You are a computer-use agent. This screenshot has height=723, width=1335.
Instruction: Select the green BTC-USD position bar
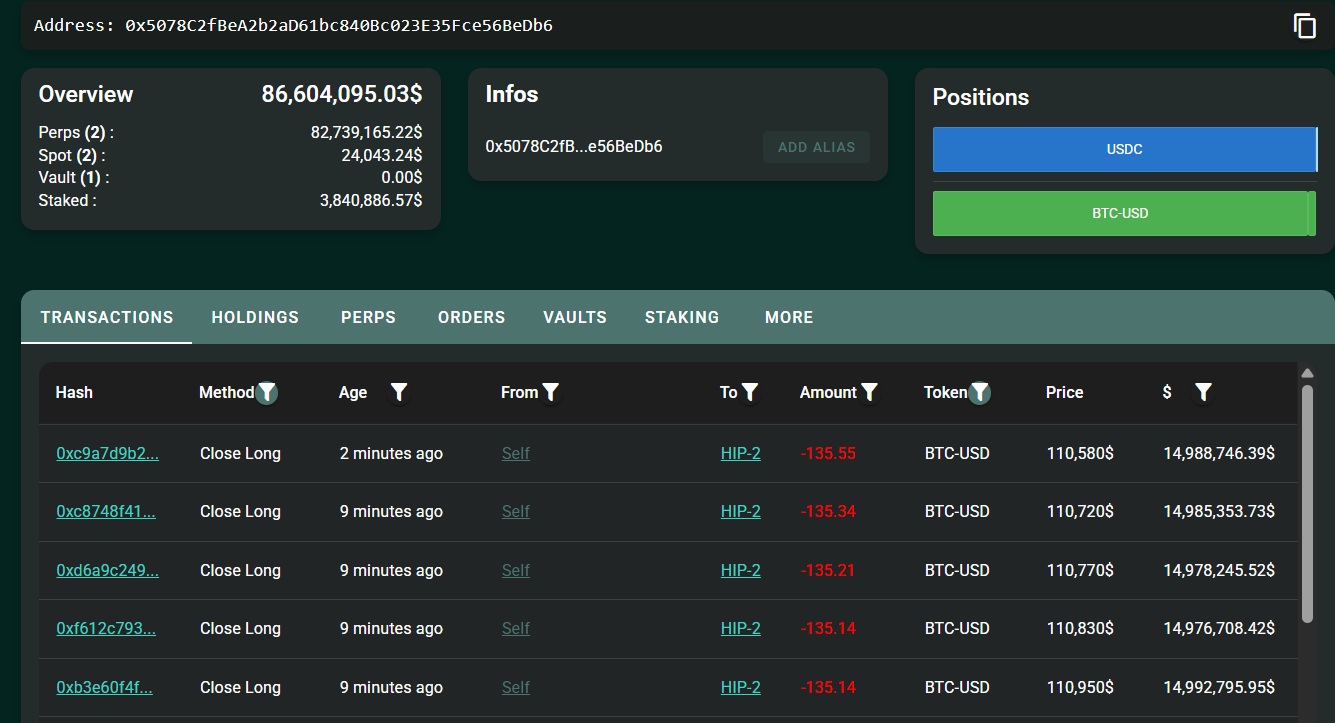click(x=1120, y=214)
